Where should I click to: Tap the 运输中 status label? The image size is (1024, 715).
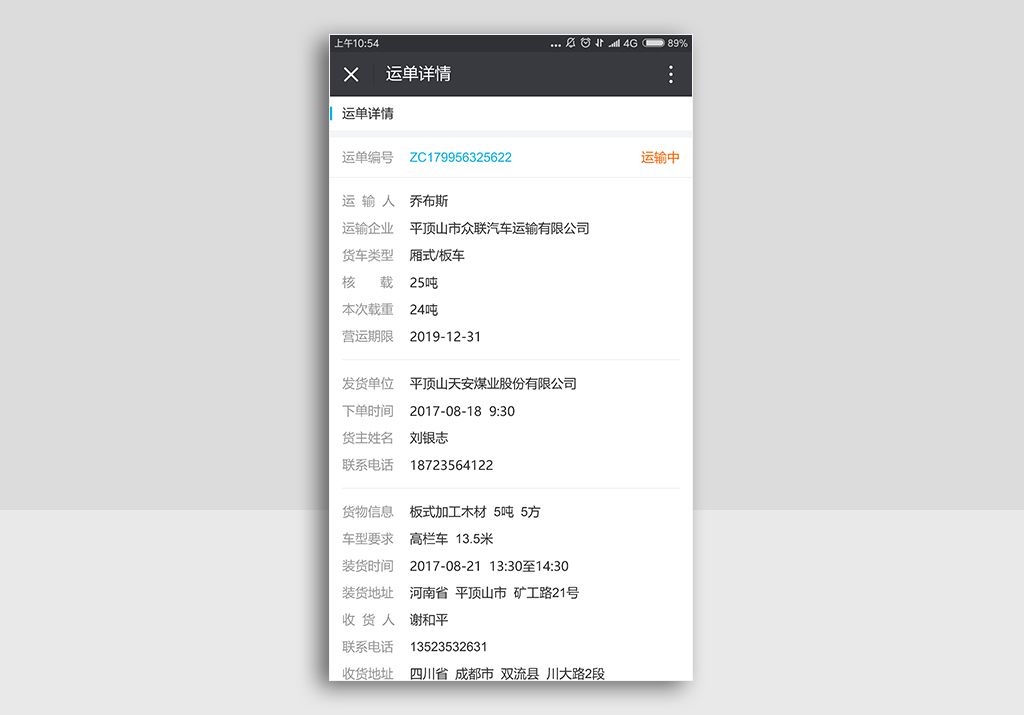[660, 157]
